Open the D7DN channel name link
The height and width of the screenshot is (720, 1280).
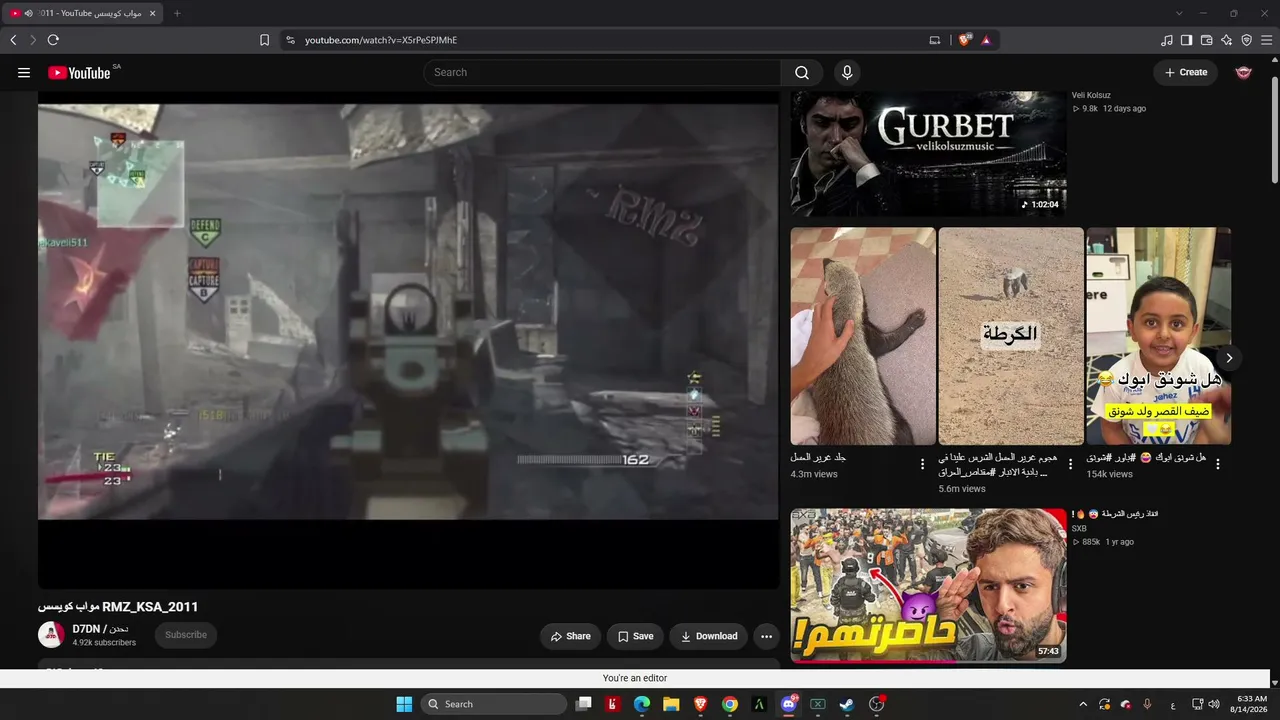100,629
